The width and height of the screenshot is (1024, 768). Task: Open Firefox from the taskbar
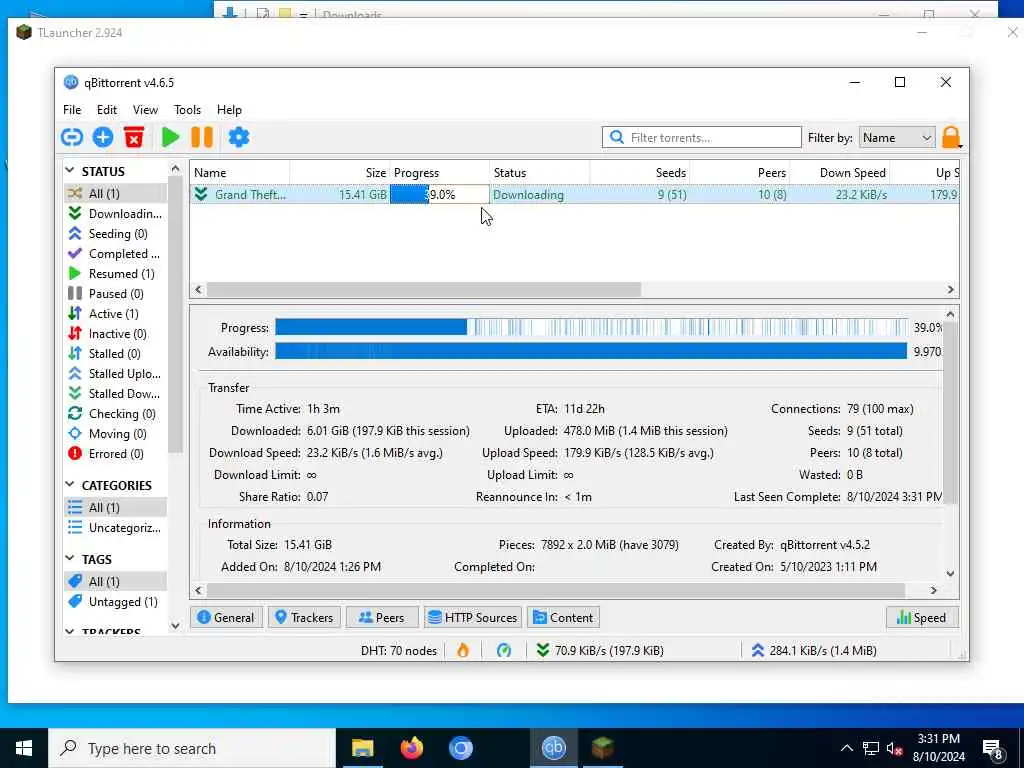(x=411, y=748)
